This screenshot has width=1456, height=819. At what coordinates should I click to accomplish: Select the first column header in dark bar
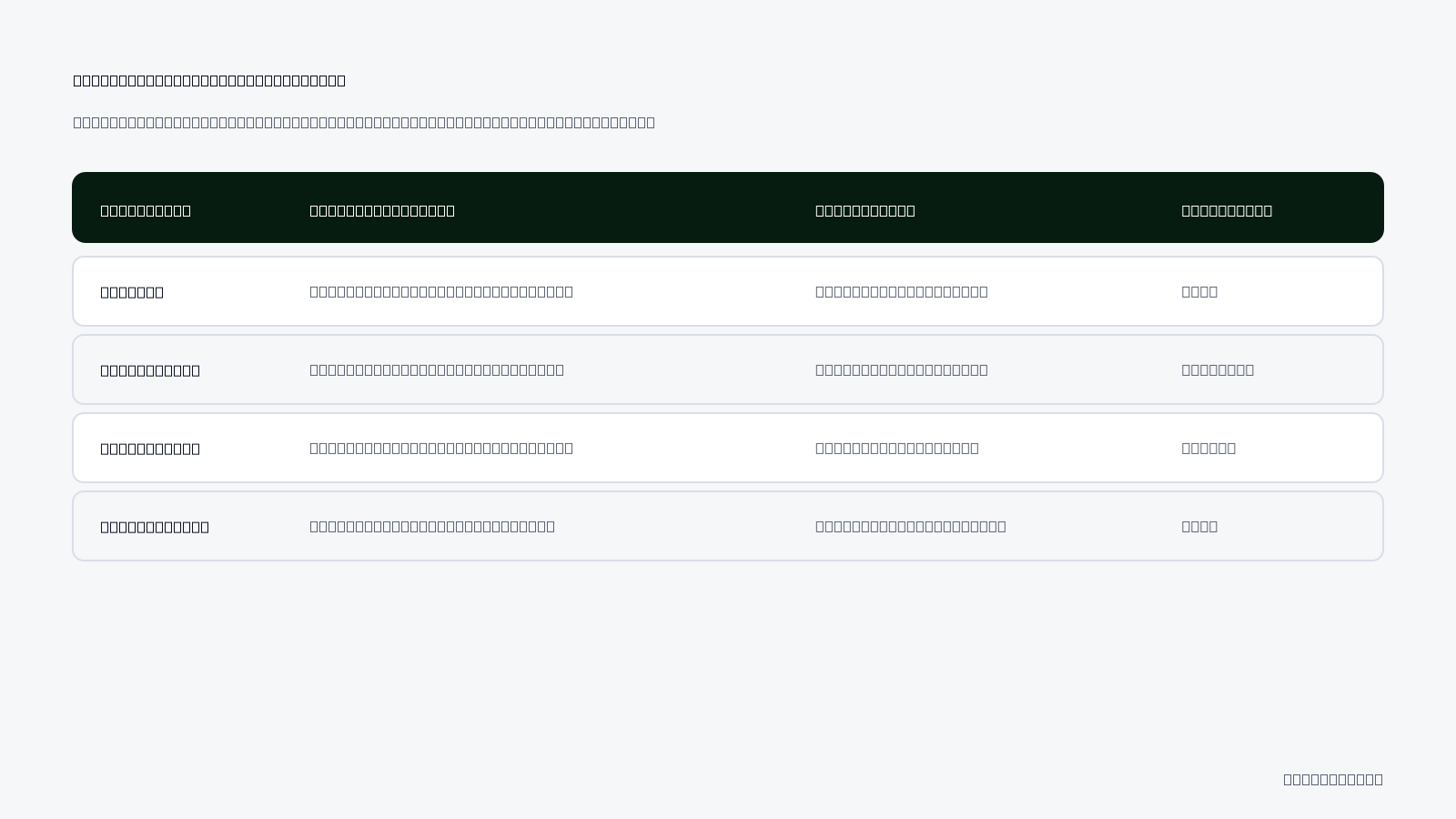(146, 210)
